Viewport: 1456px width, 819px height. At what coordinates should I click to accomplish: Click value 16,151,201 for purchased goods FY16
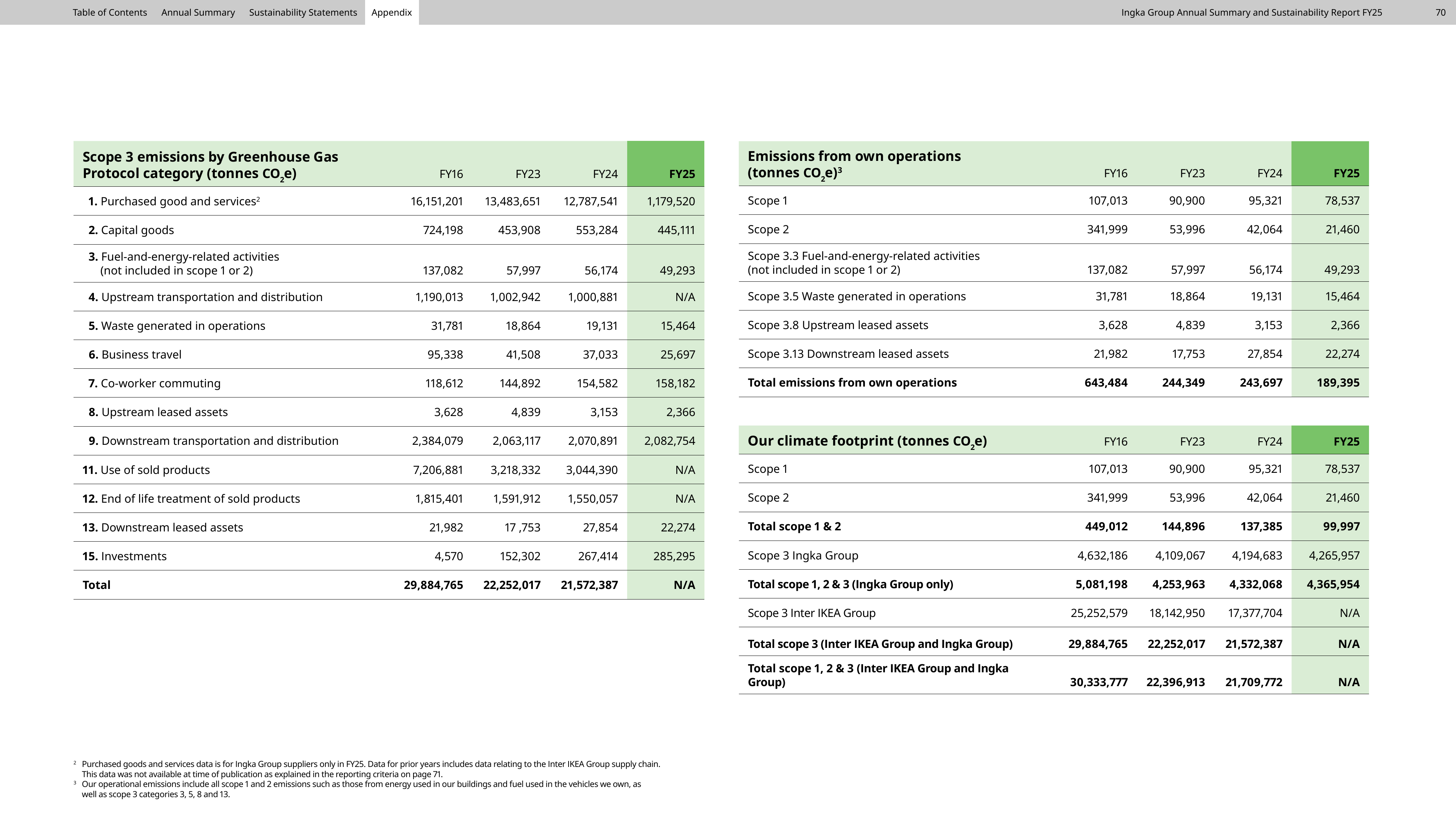[437, 201]
